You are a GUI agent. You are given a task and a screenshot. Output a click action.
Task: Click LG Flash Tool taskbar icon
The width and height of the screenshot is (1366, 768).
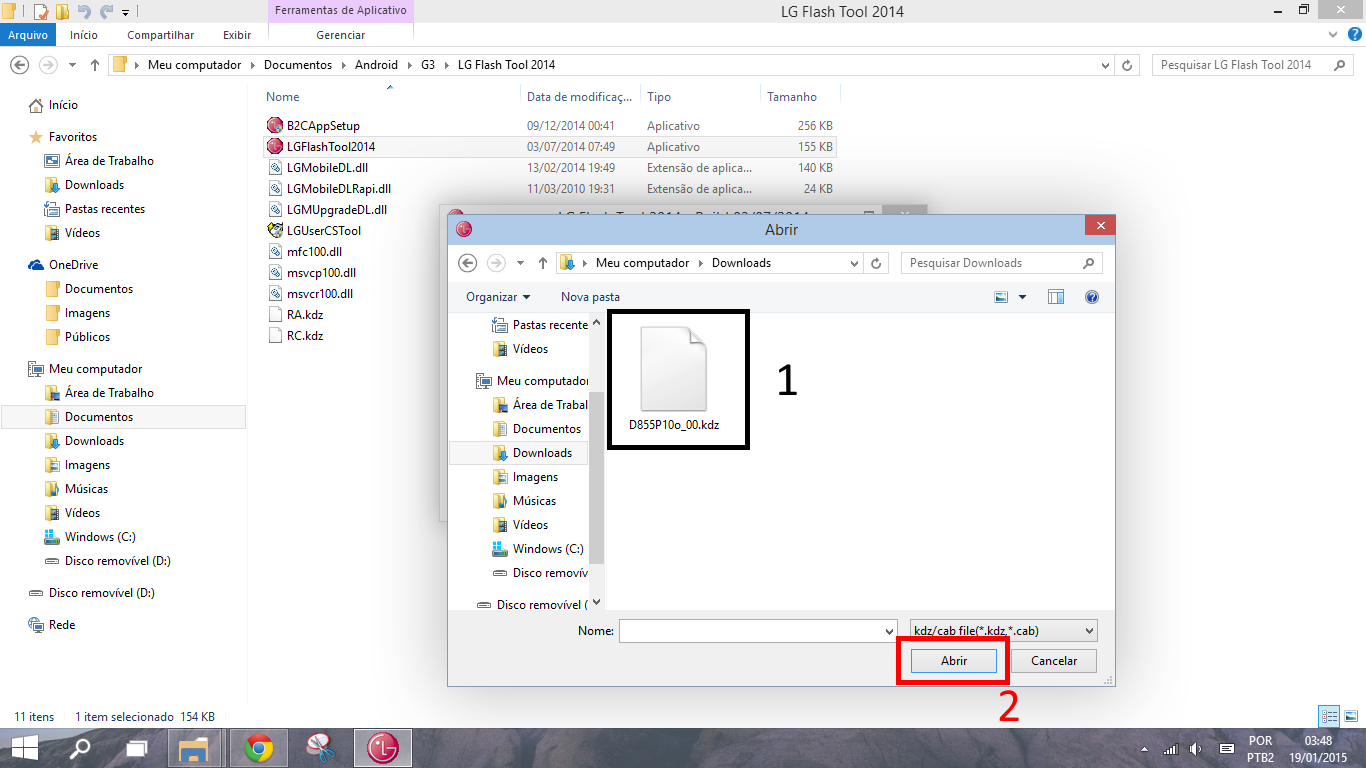click(x=381, y=748)
